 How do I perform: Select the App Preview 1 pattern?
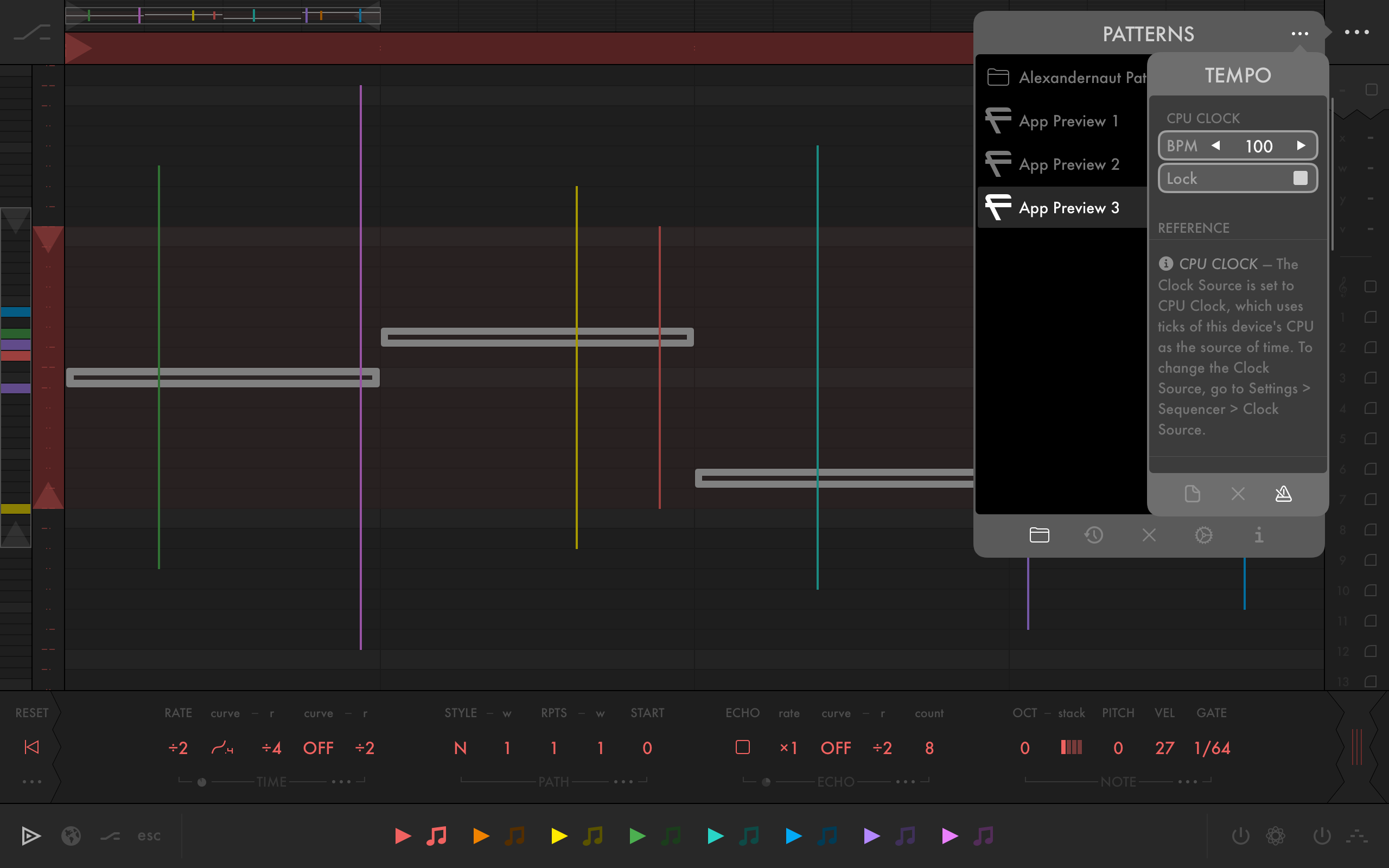1068,121
